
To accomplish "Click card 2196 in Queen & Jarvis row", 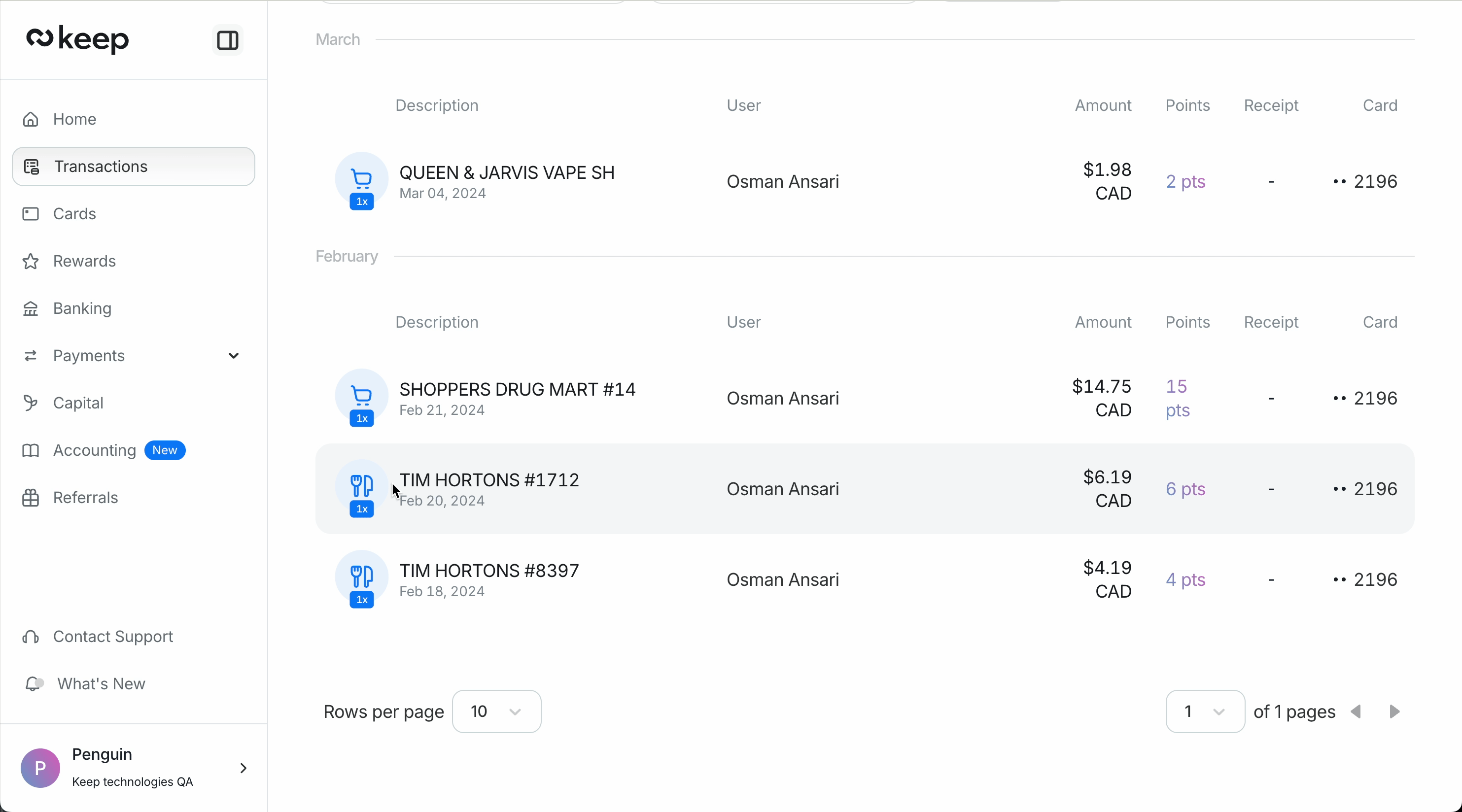I will coord(1365,182).
